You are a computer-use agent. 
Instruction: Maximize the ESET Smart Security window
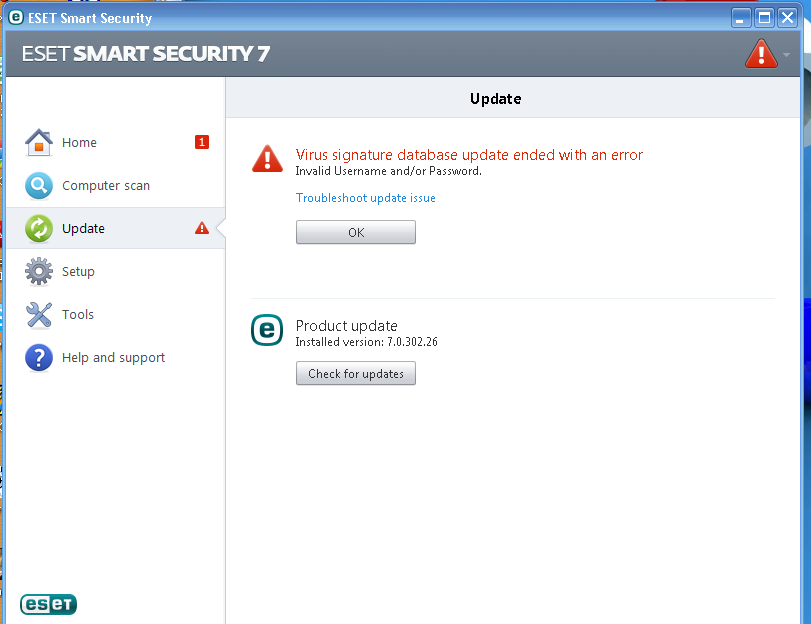pyautogui.click(x=764, y=18)
